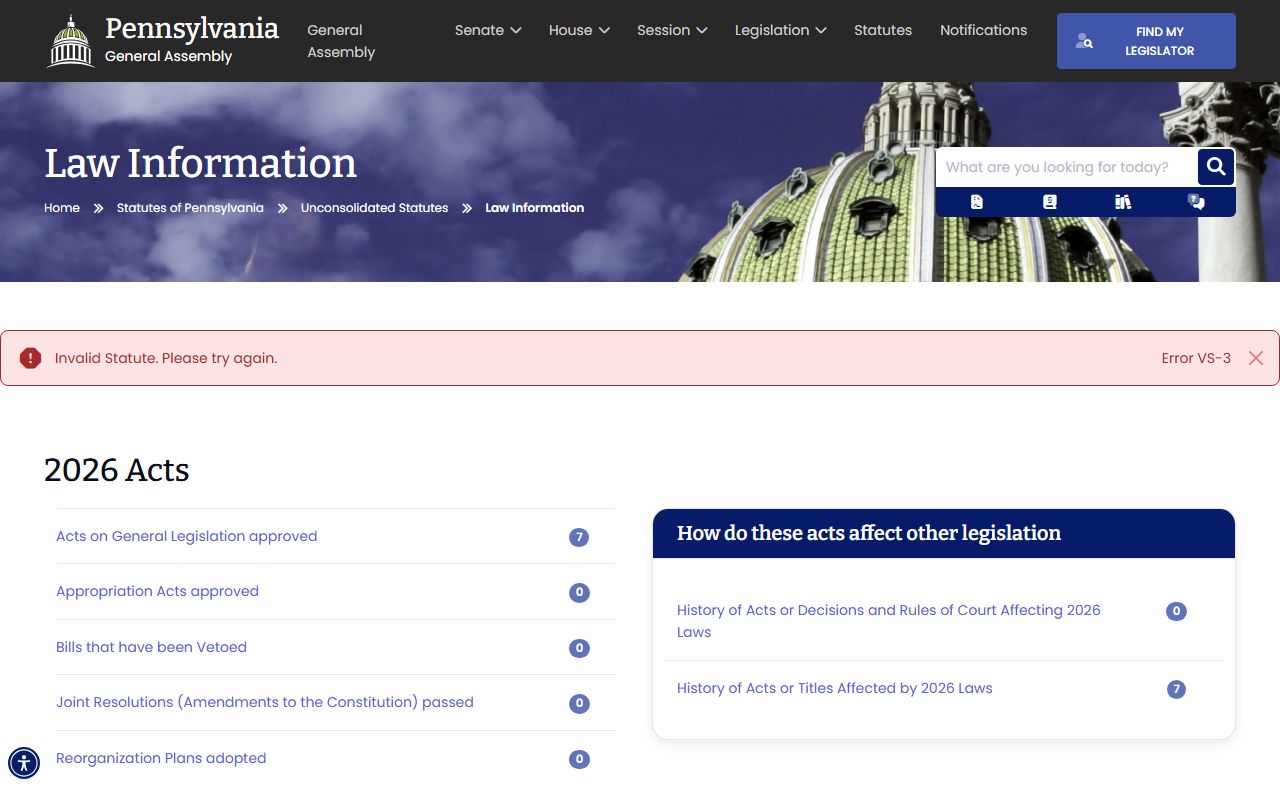Focus the 'What are you looking for today?' field

1066,167
